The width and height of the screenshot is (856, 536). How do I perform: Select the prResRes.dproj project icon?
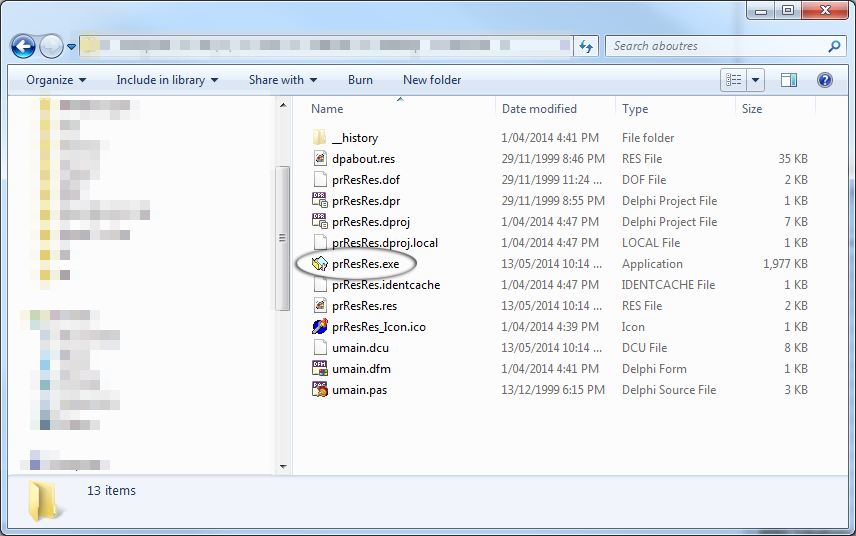319,222
